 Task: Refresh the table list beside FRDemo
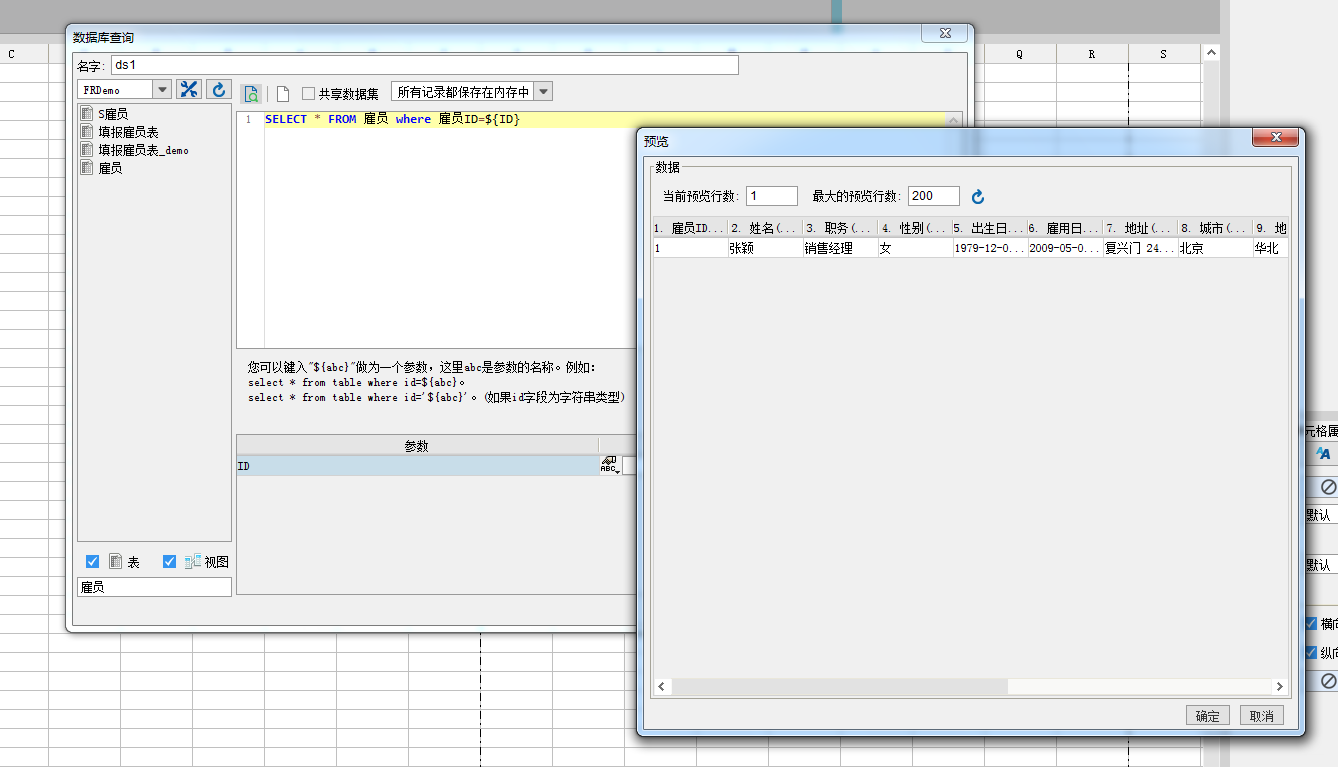(219, 90)
